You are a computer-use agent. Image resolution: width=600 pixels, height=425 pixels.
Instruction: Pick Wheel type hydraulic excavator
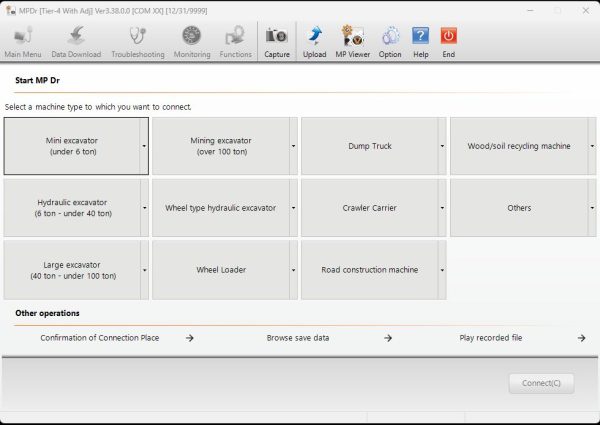[x=221, y=208]
